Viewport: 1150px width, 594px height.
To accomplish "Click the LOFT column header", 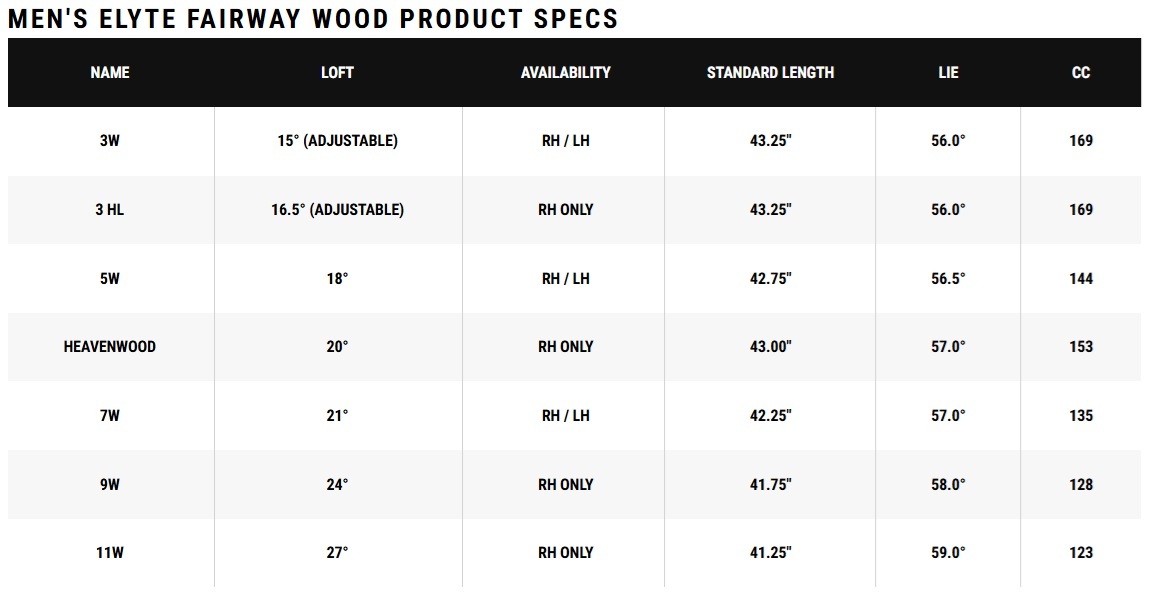I will coord(337,73).
